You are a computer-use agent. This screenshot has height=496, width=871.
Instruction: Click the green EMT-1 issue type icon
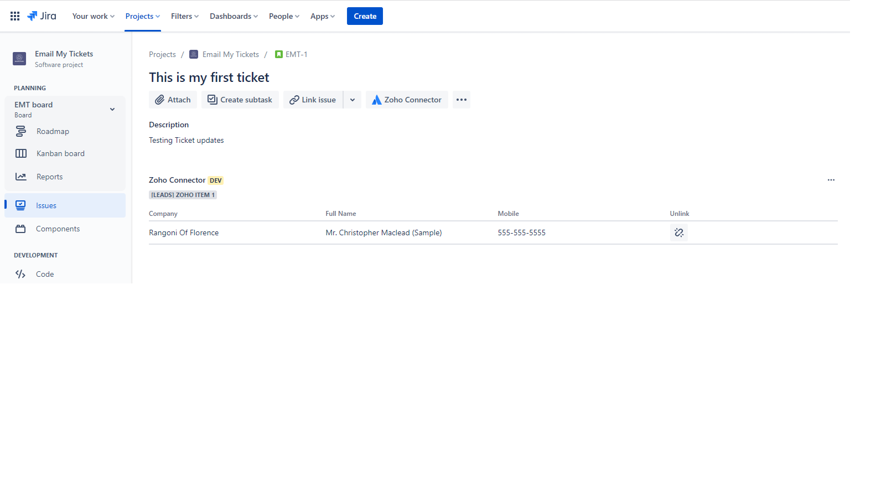(279, 54)
